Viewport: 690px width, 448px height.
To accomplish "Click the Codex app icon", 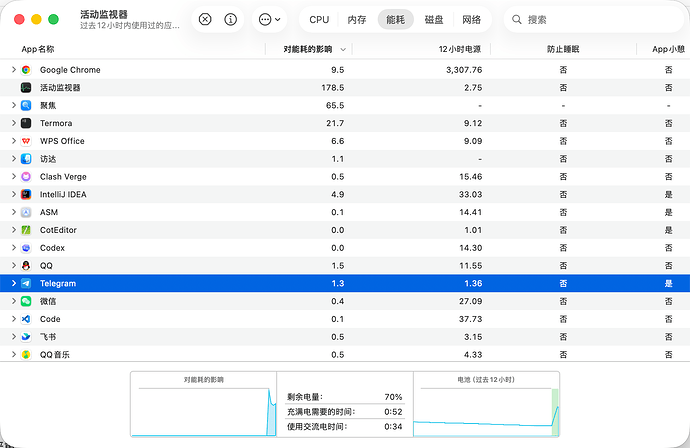I will [x=26, y=248].
